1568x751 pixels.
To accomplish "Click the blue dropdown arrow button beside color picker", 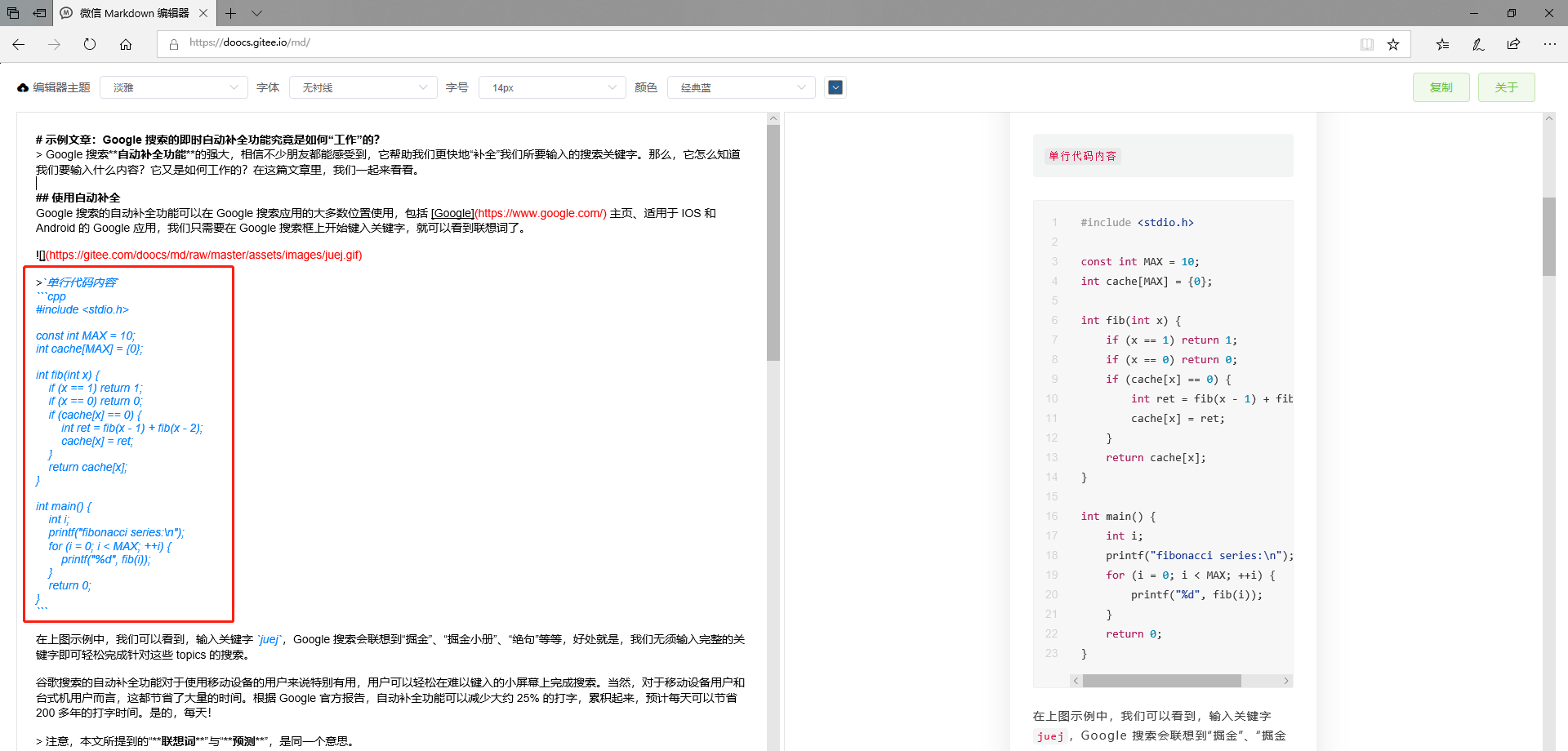I will tap(835, 87).
